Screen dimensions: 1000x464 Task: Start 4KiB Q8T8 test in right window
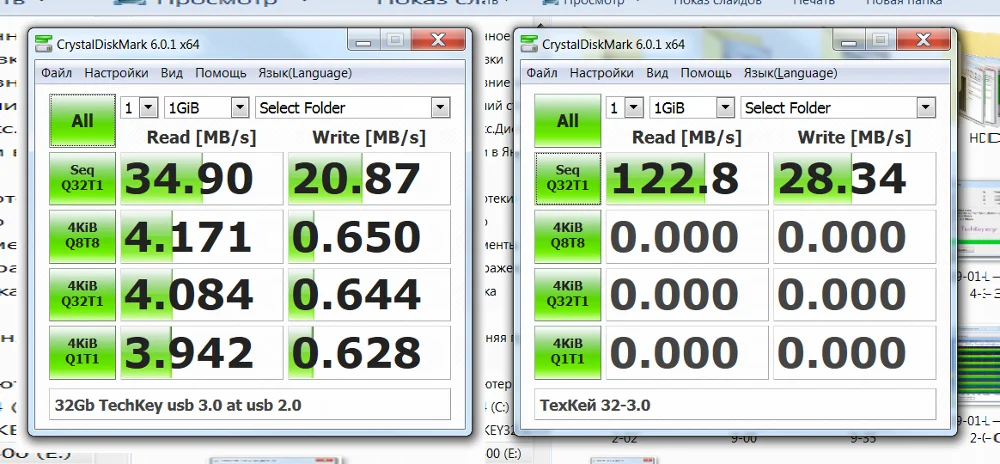coord(568,236)
